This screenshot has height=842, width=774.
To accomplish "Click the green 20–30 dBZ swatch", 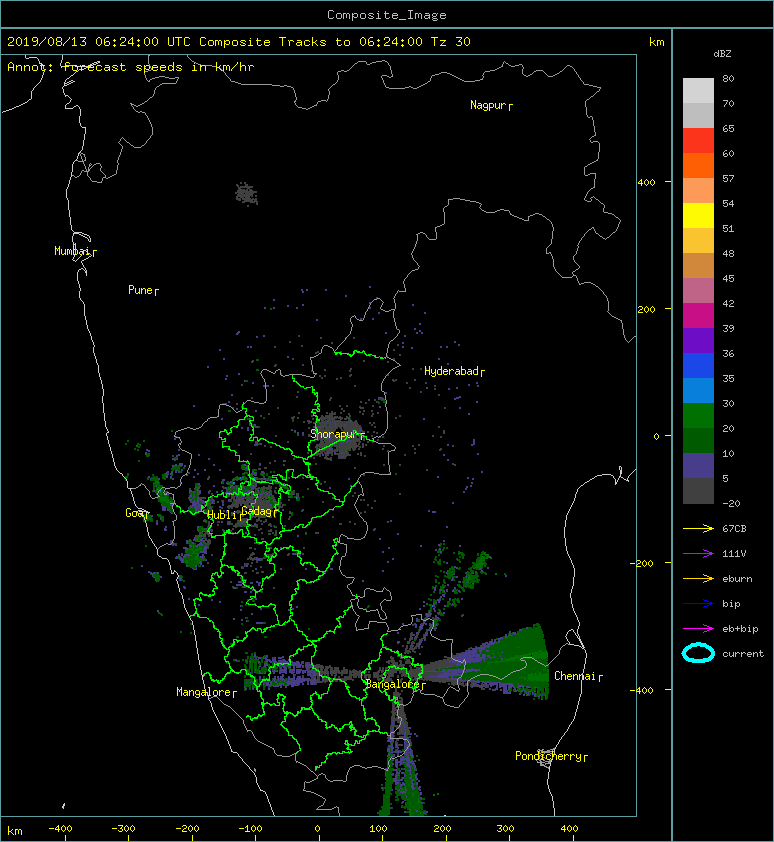I will 698,415.
